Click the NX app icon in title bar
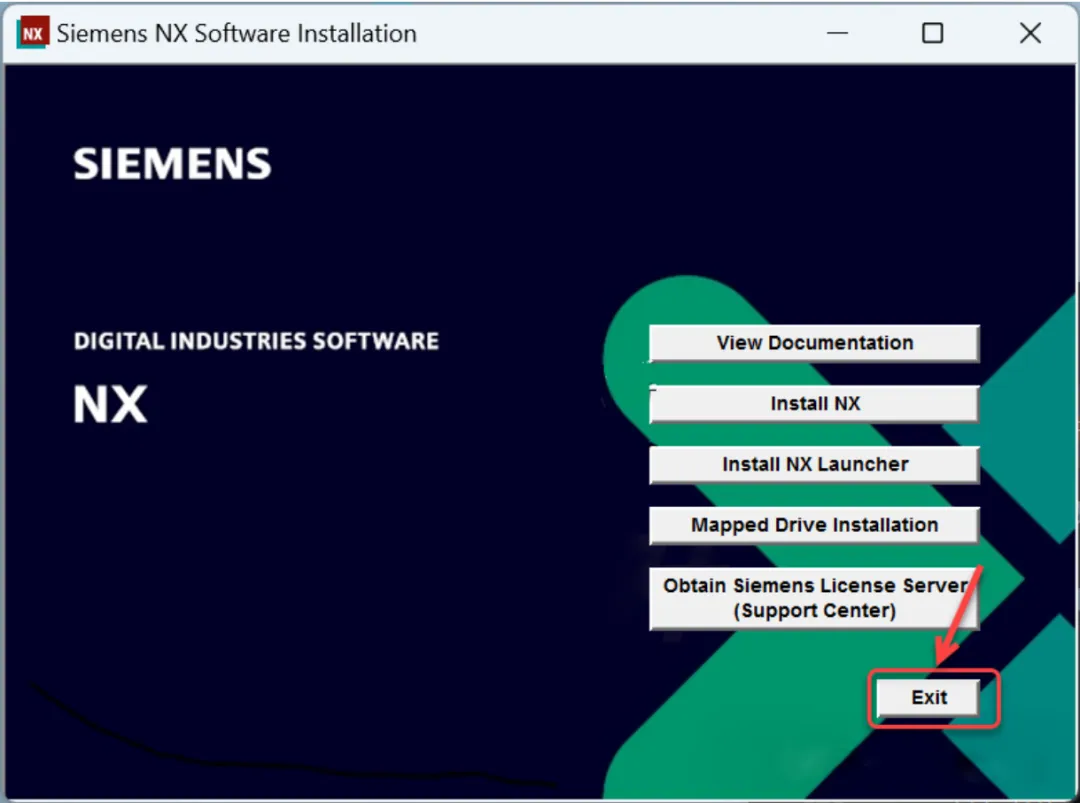Viewport: 1080px width, 803px height. 32,33
